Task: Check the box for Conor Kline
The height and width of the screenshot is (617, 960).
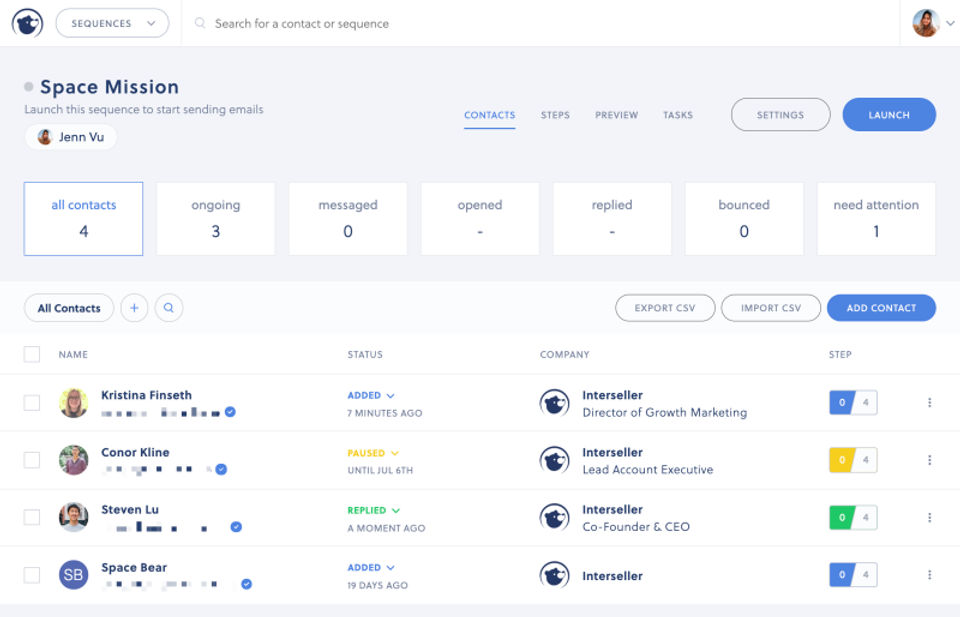Action: click(x=32, y=460)
